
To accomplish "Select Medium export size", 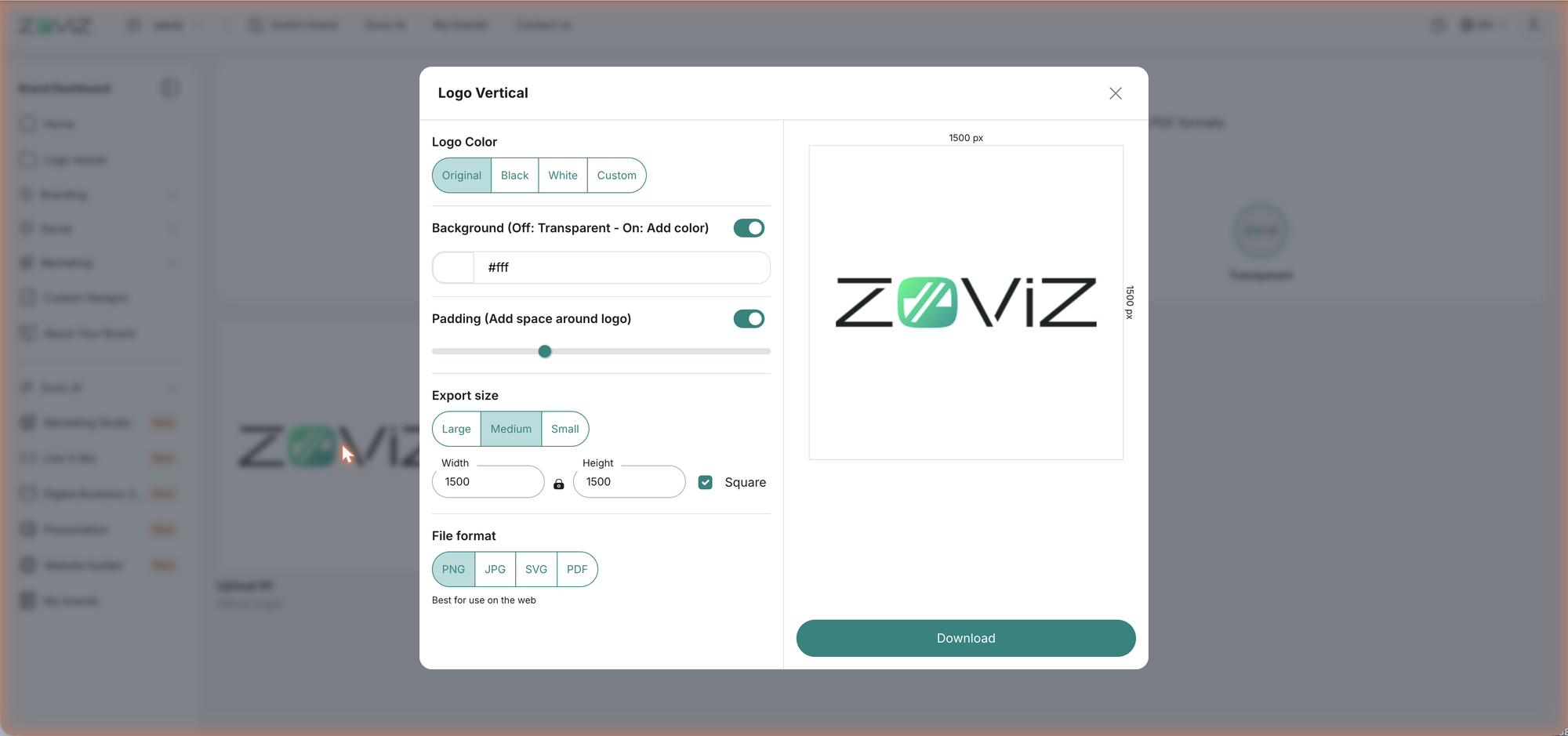I will pos(511,429).
